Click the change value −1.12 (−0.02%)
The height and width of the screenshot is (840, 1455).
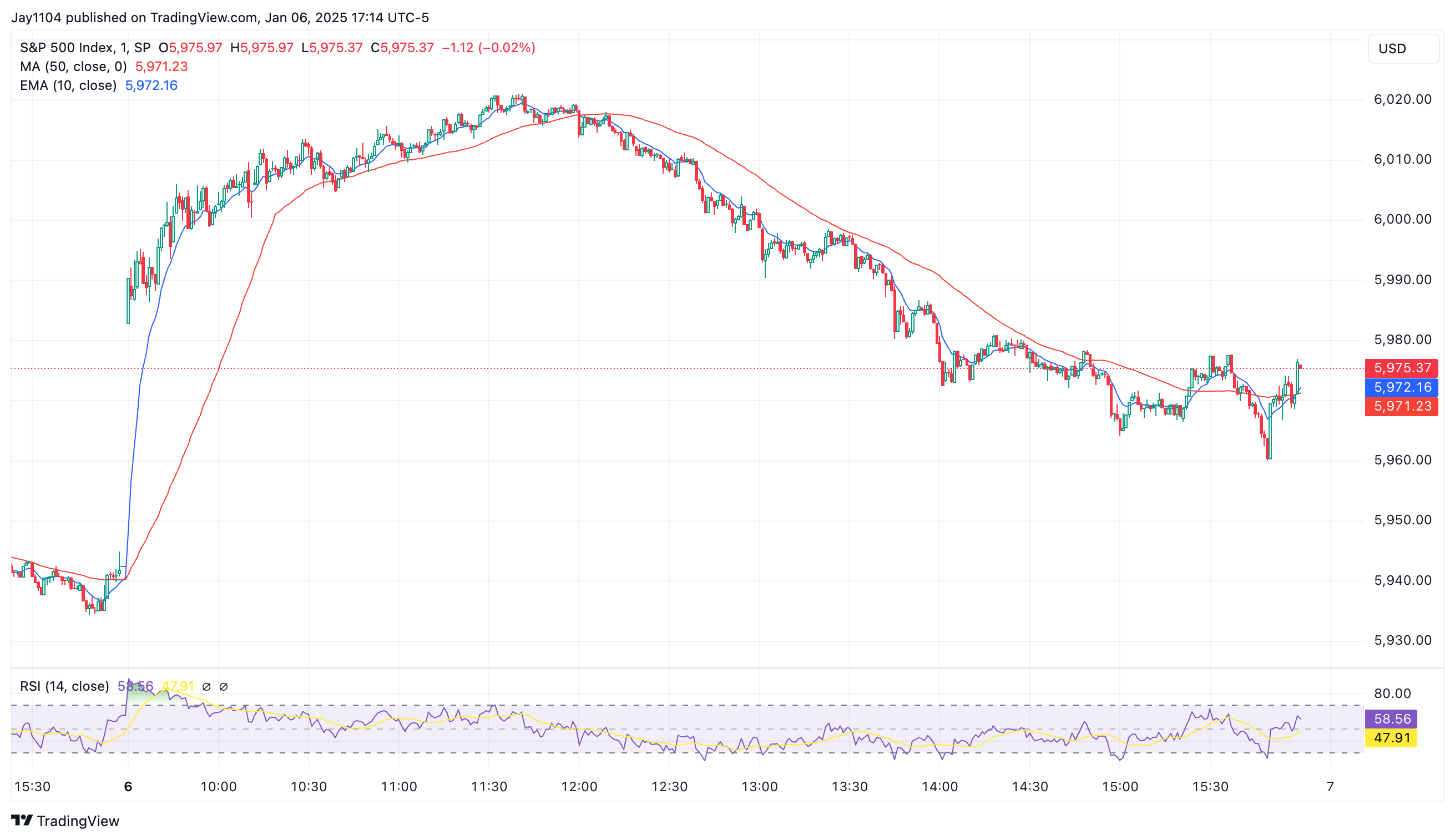489,48
